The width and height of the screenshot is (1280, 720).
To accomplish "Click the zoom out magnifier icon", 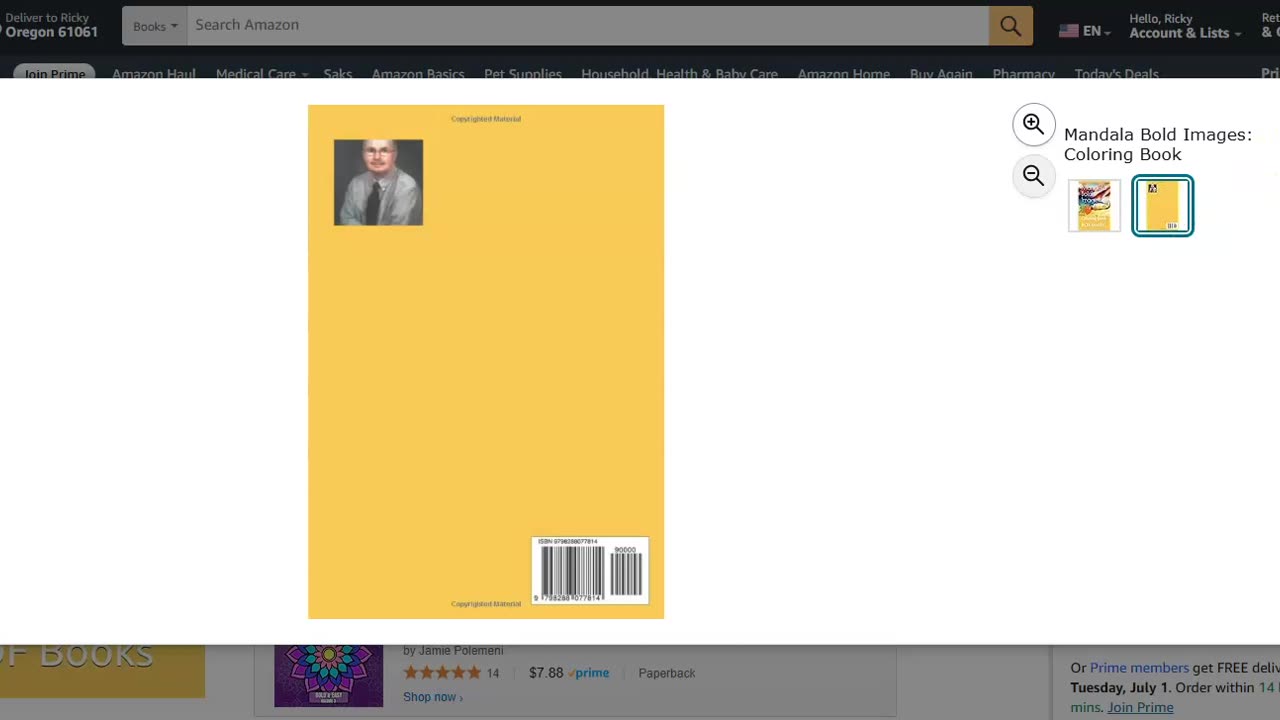I will coord(1034,177).
